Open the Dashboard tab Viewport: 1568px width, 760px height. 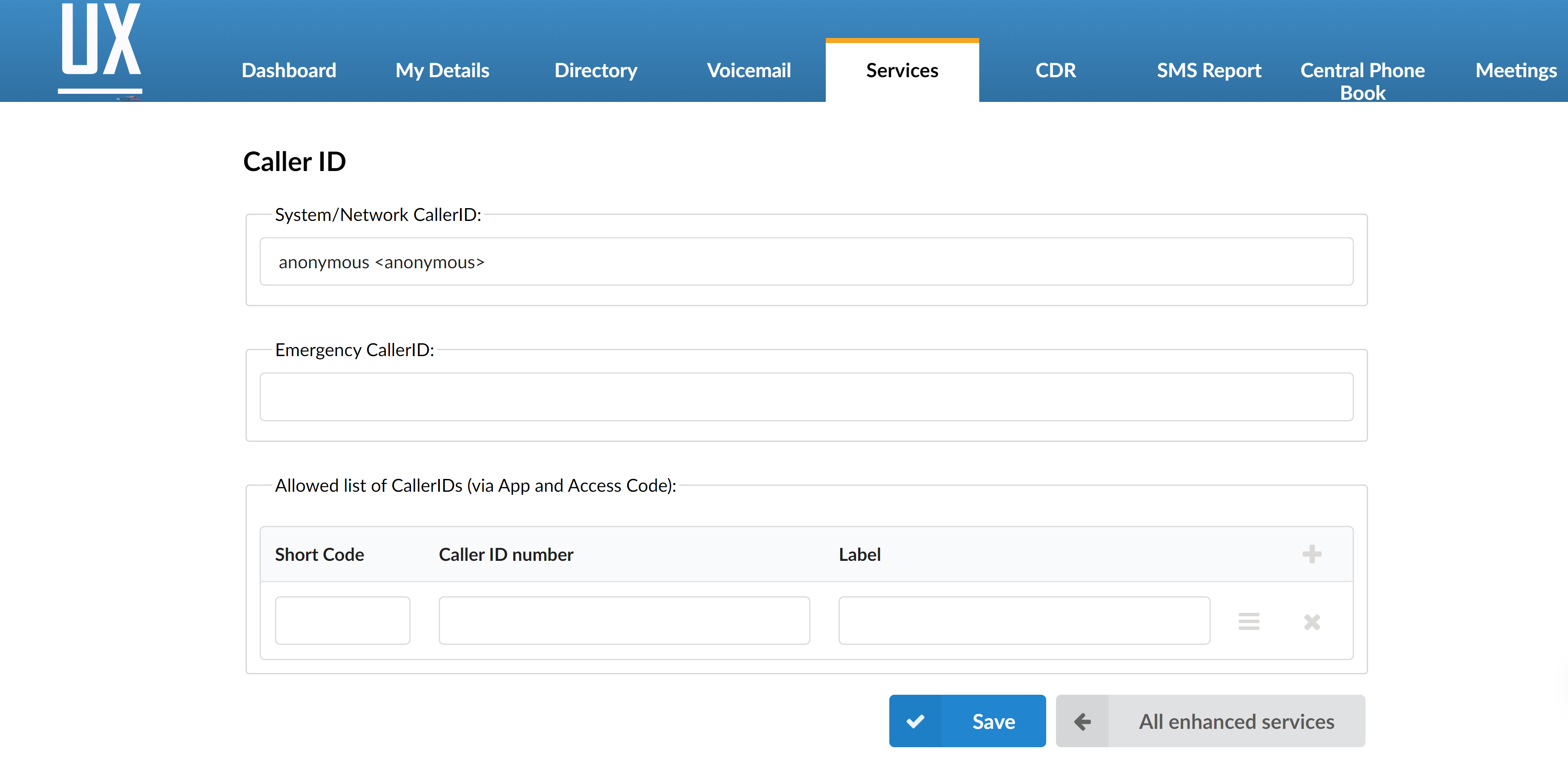(x=289, y=71)
